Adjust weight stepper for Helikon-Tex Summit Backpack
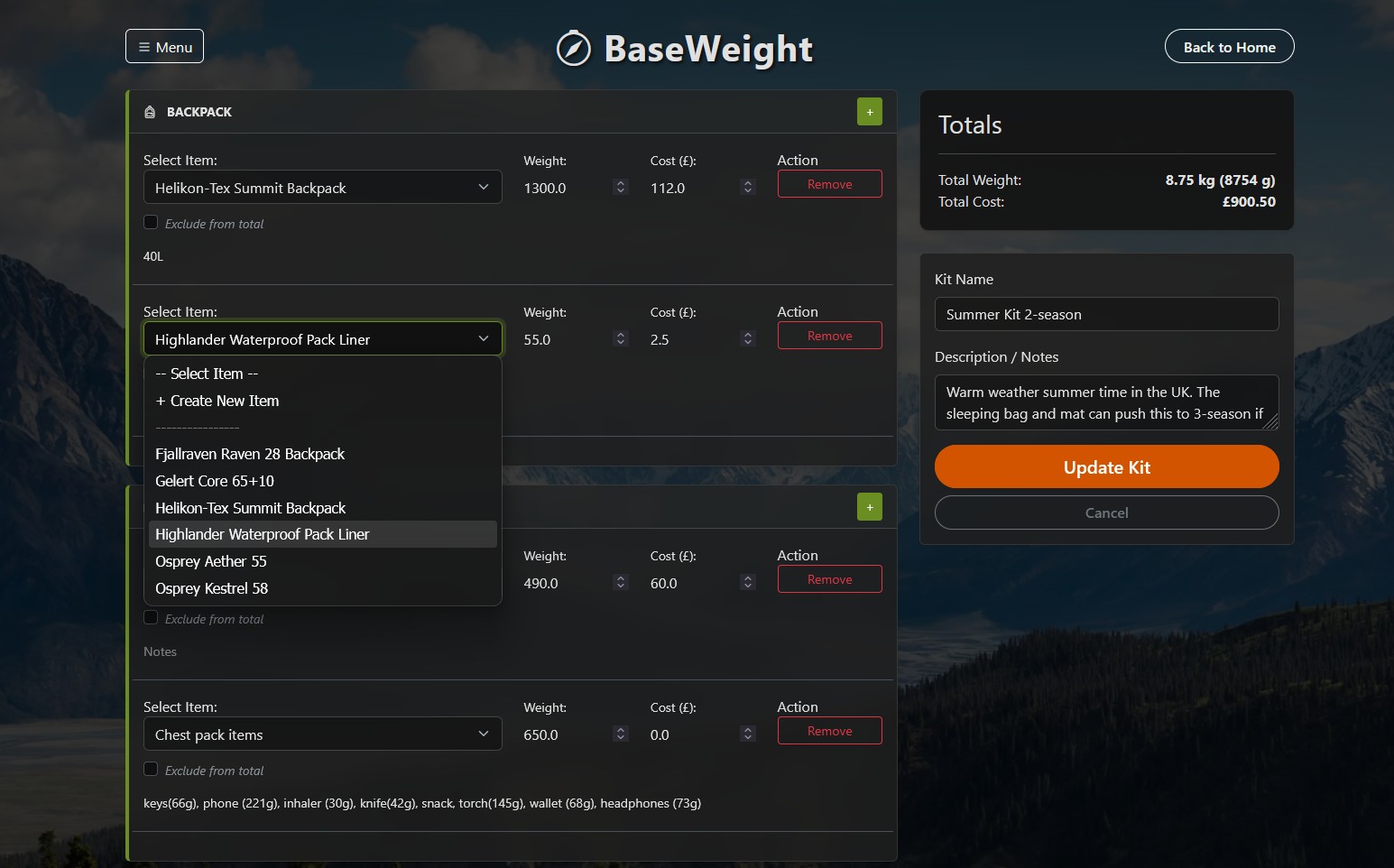The width and height of the screenshot is (1394, 868). point(620,188)
